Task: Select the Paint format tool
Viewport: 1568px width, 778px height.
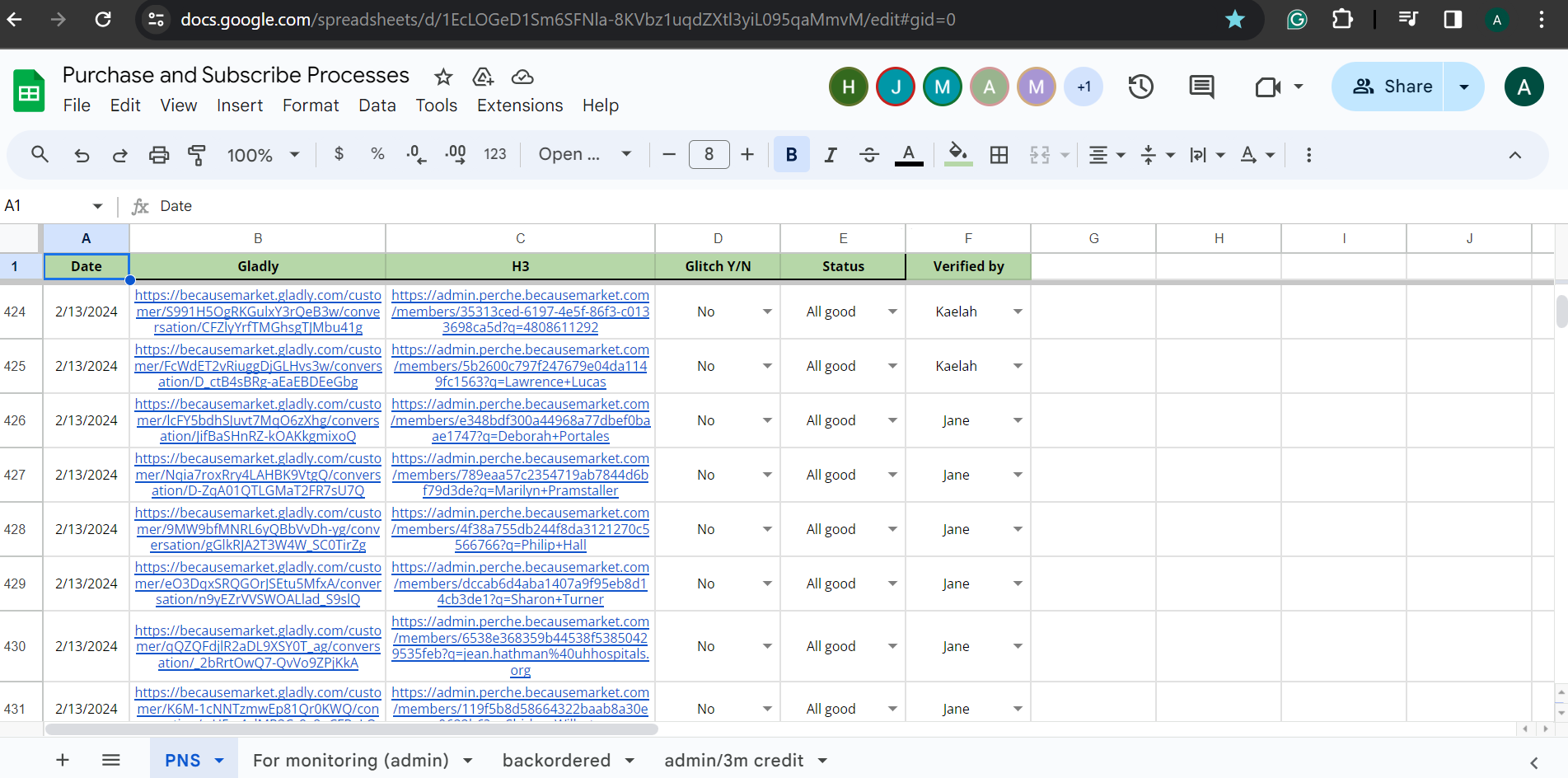Action: coord(197,155)
